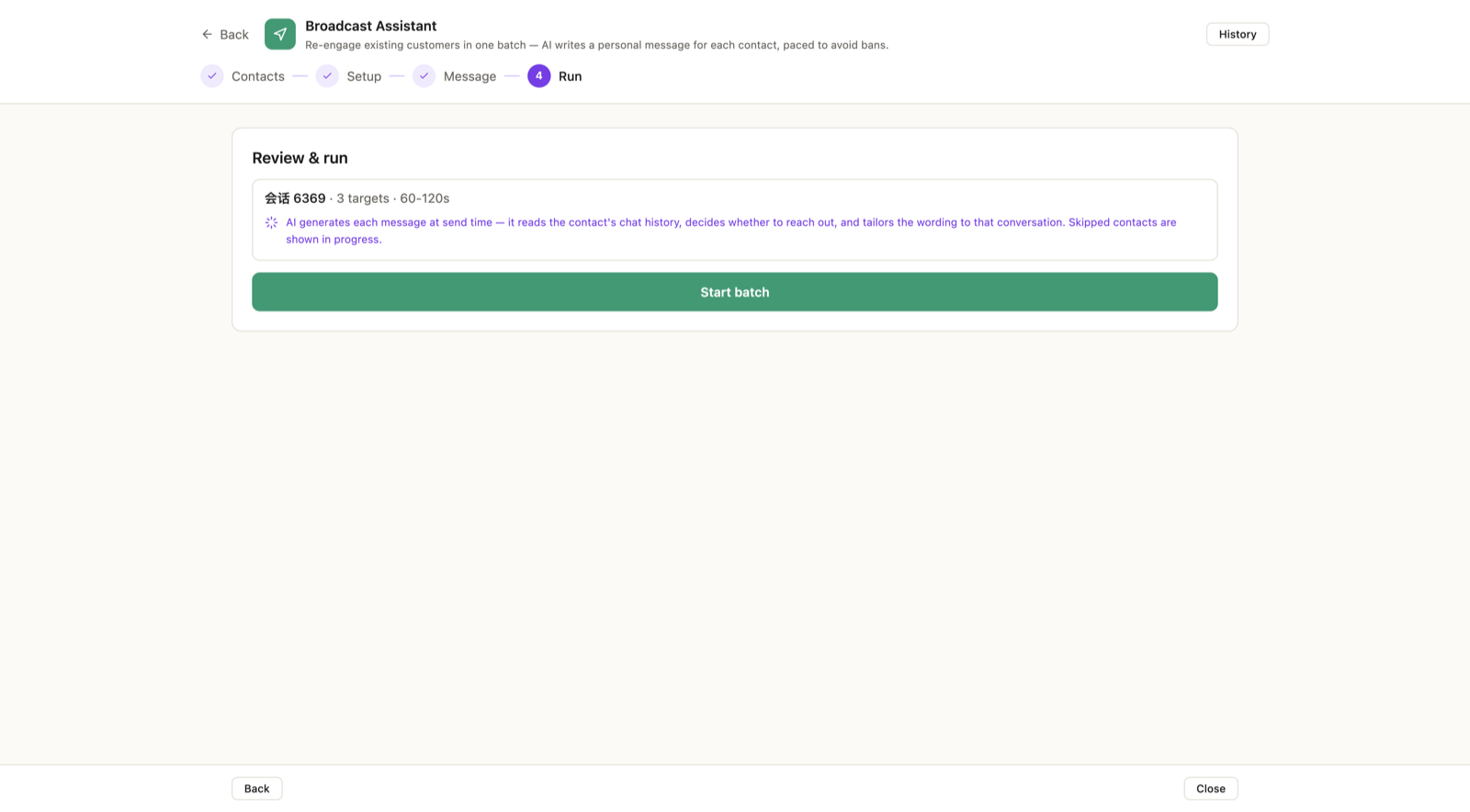The image size is (1470, 812).
Task: Click the 'Re-engage existing customers' description
Action: 597,45
